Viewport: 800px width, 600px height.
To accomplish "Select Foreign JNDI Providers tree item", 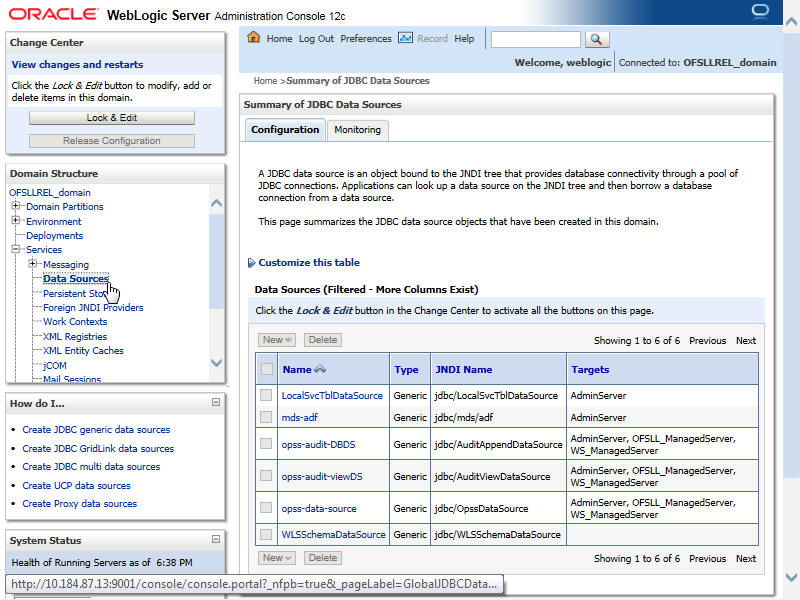I will click(93, 308).
